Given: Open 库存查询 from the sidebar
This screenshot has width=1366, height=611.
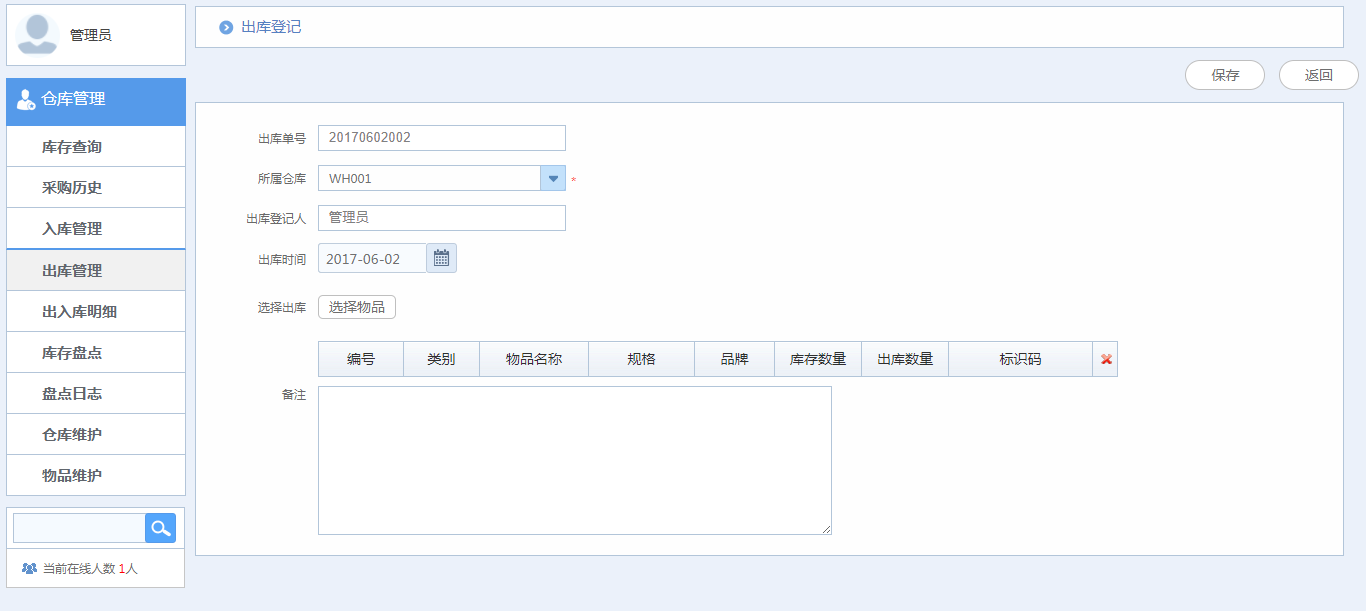Looking at the screenshot, I should point(95,146).
